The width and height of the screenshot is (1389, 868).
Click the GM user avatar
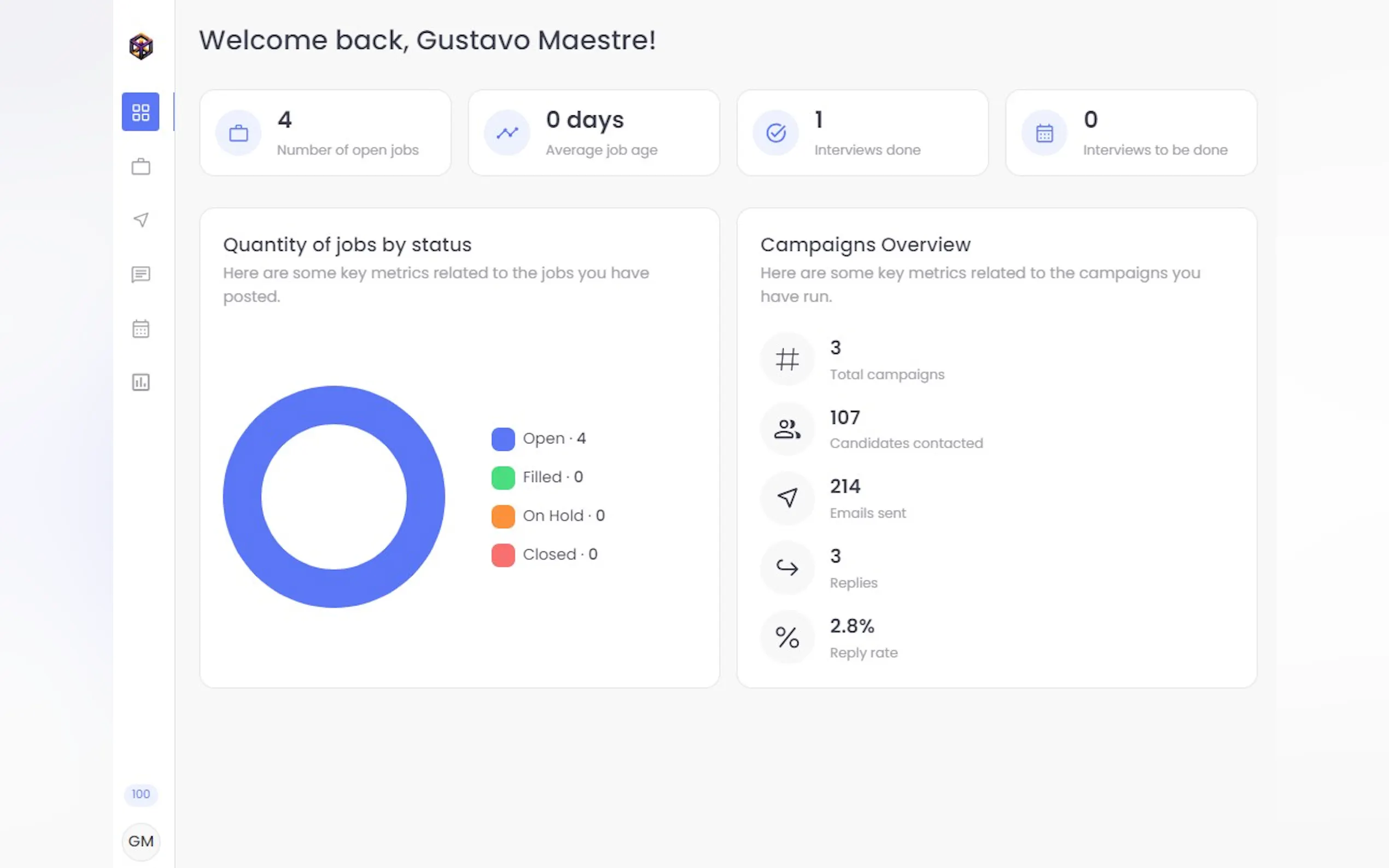click(141, 842)
